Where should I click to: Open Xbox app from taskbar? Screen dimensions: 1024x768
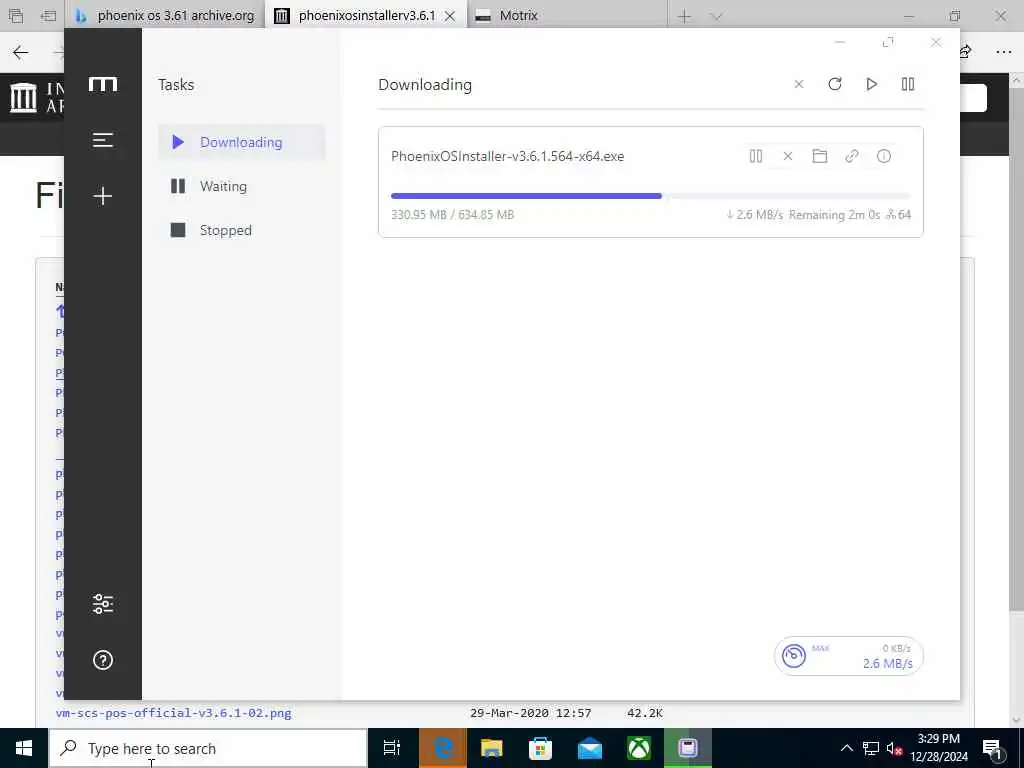point(639,748)
